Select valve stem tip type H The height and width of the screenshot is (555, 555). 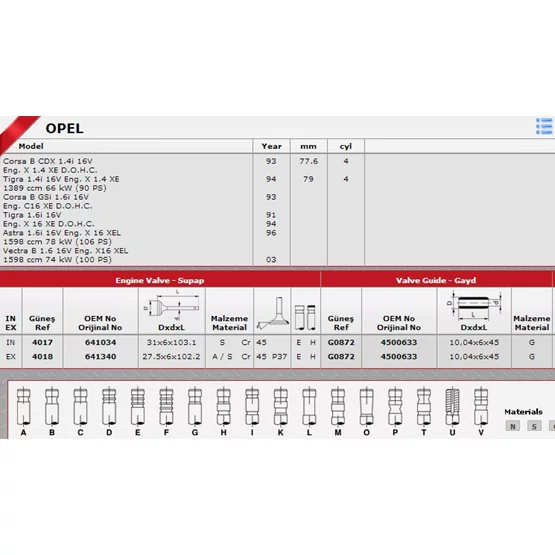224,411
